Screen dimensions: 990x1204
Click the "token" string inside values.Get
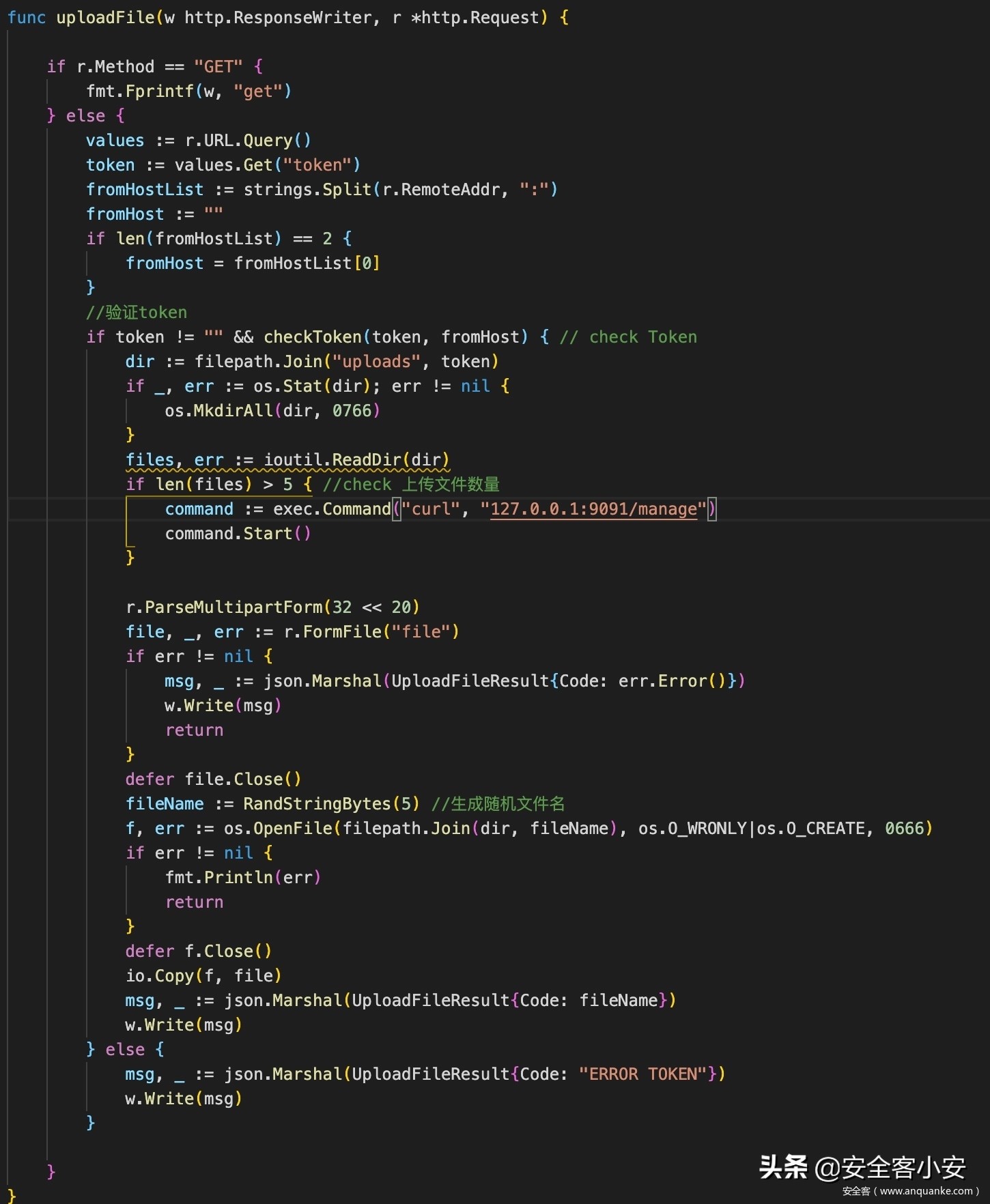coord(317,165)
